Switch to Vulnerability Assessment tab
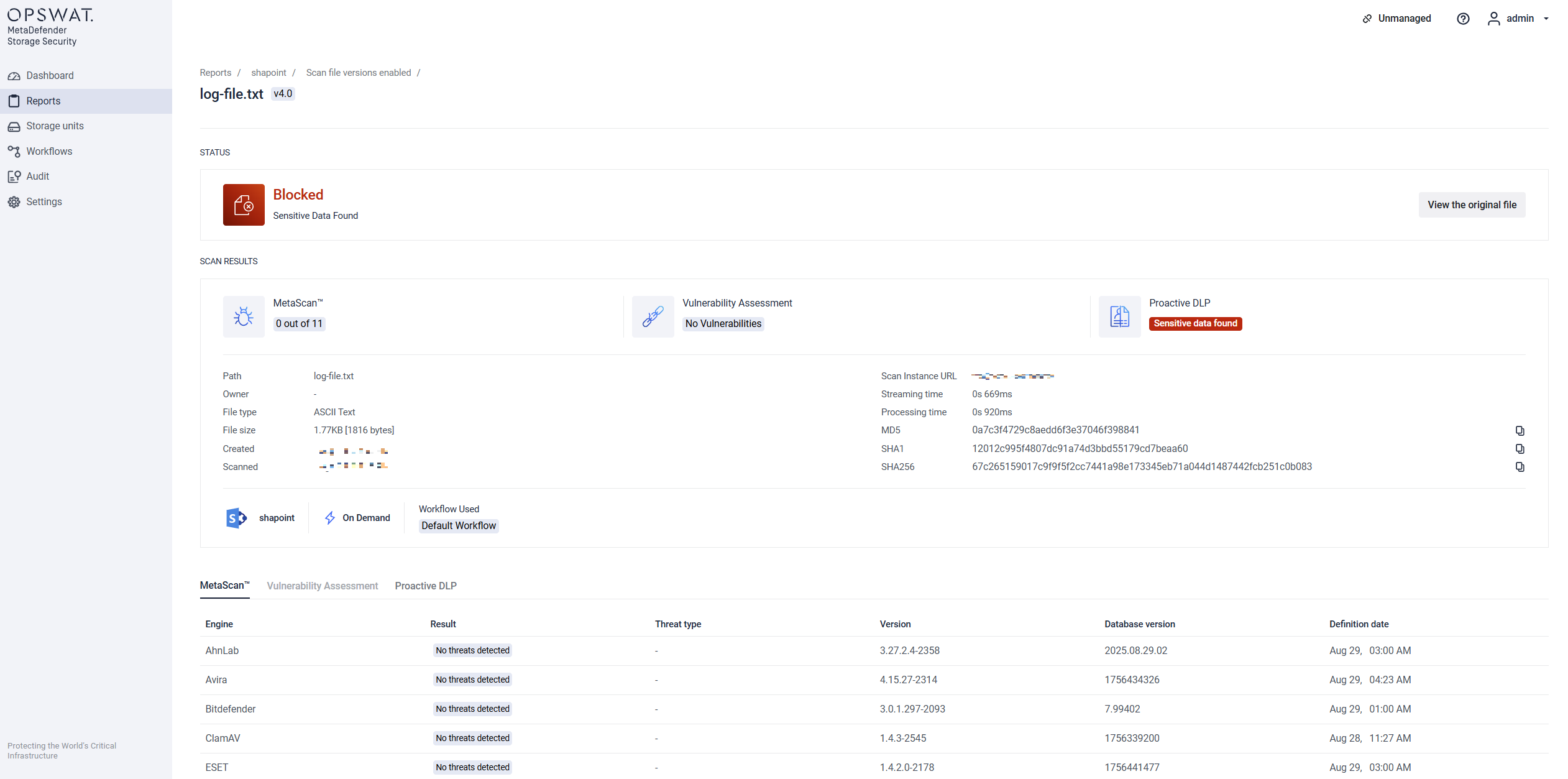 tap(322, 586)
